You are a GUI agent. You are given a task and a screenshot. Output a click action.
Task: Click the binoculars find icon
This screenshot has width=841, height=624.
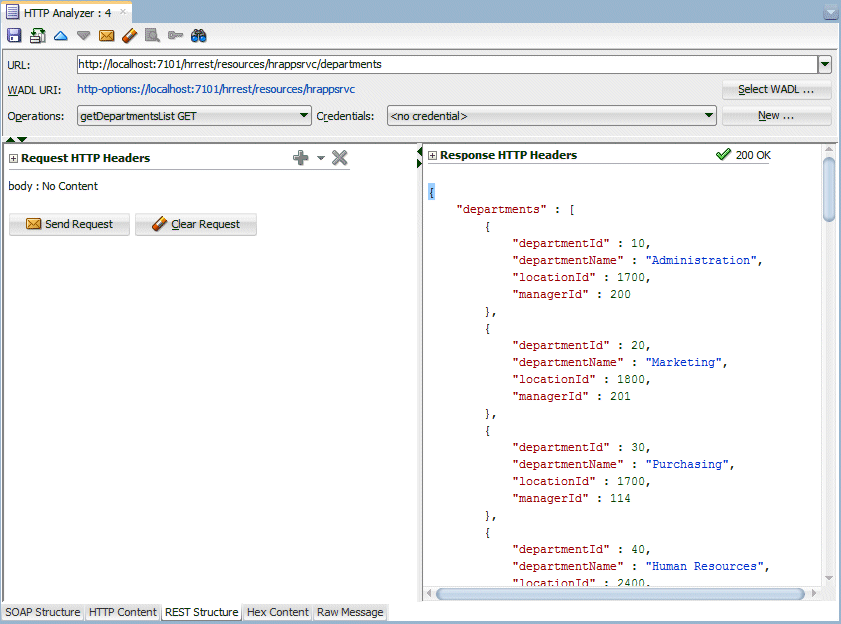pyautogui.click(x=198, y=36)
